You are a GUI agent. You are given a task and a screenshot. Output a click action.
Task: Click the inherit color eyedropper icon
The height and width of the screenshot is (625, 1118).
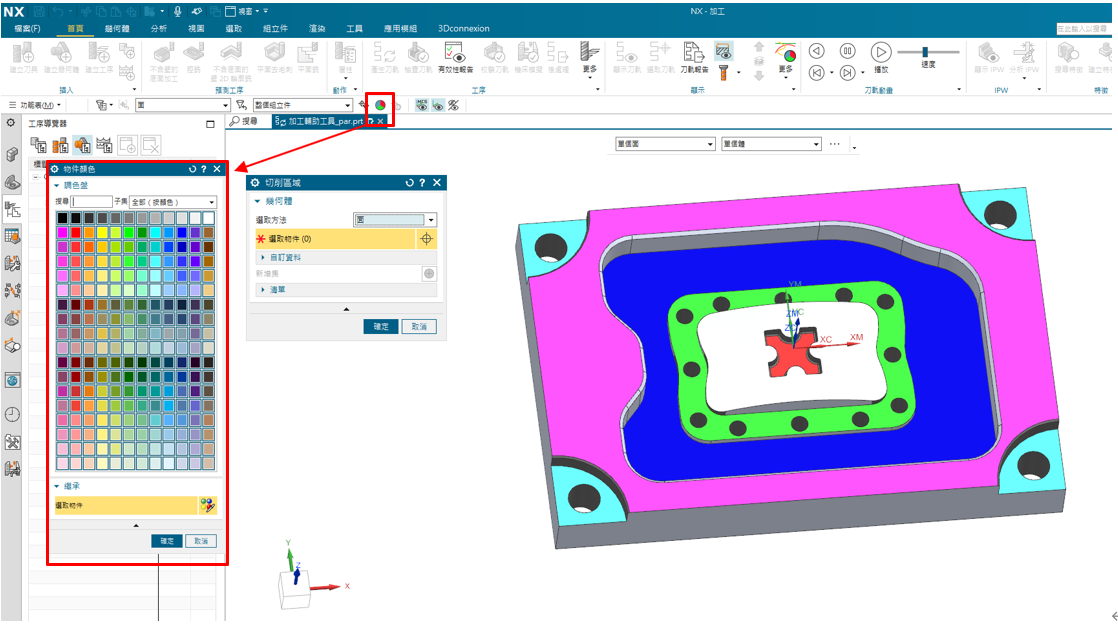click(x=207, y=506)
